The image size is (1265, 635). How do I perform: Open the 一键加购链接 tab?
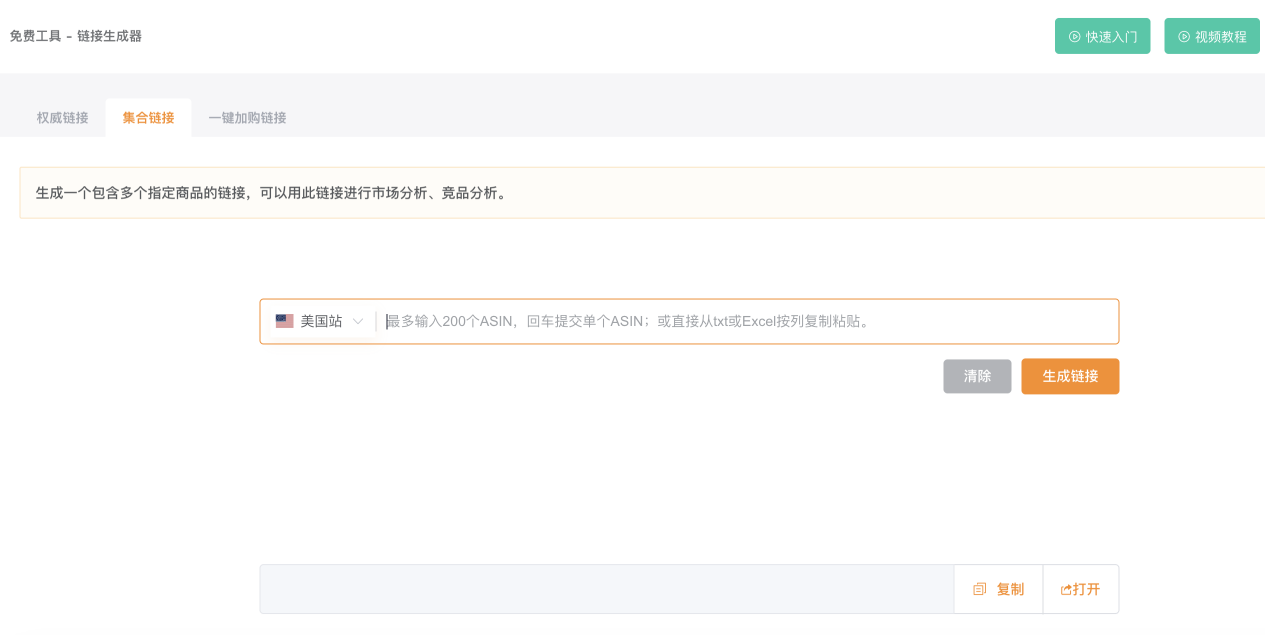(248, 117)
